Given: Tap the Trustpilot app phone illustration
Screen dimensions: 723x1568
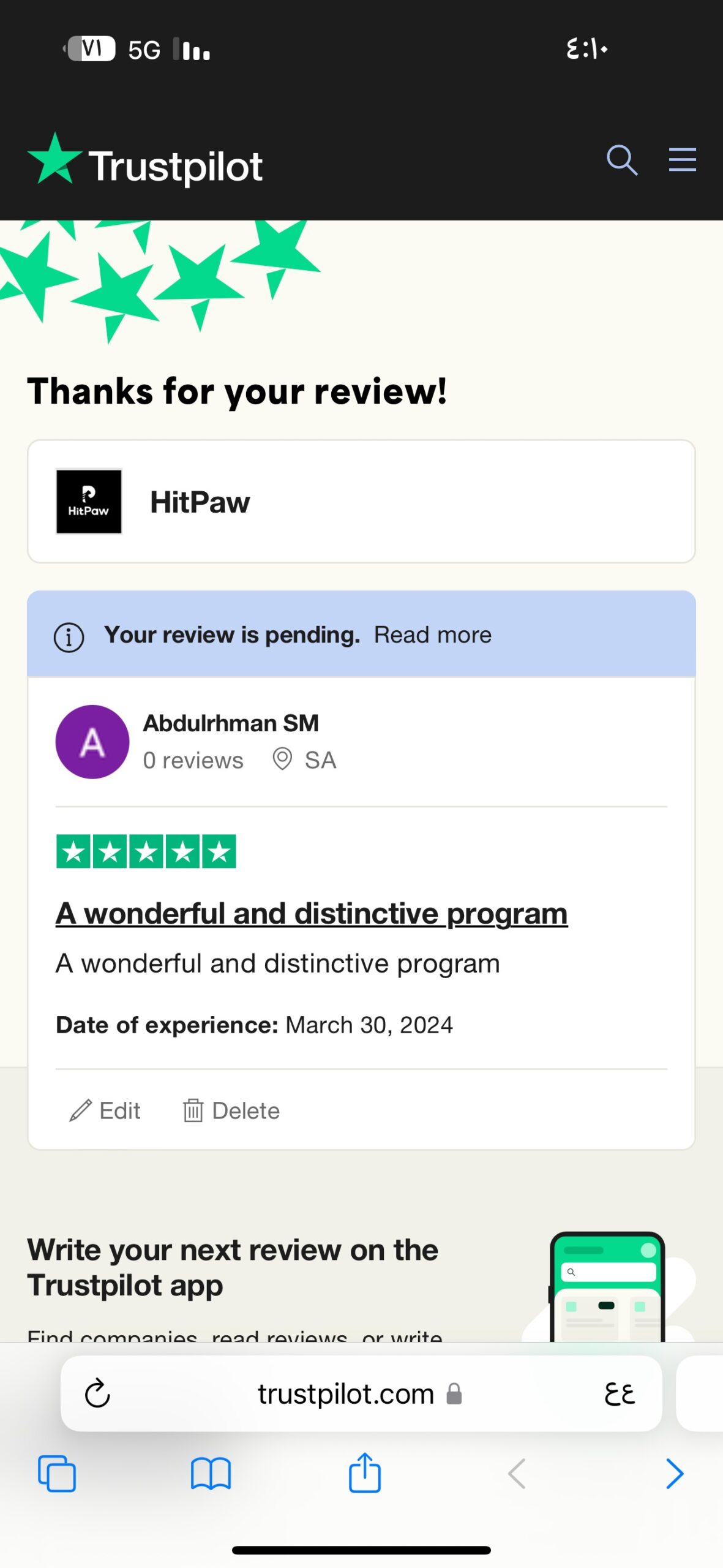Looking at the screenshot, I should [607, 1286].
